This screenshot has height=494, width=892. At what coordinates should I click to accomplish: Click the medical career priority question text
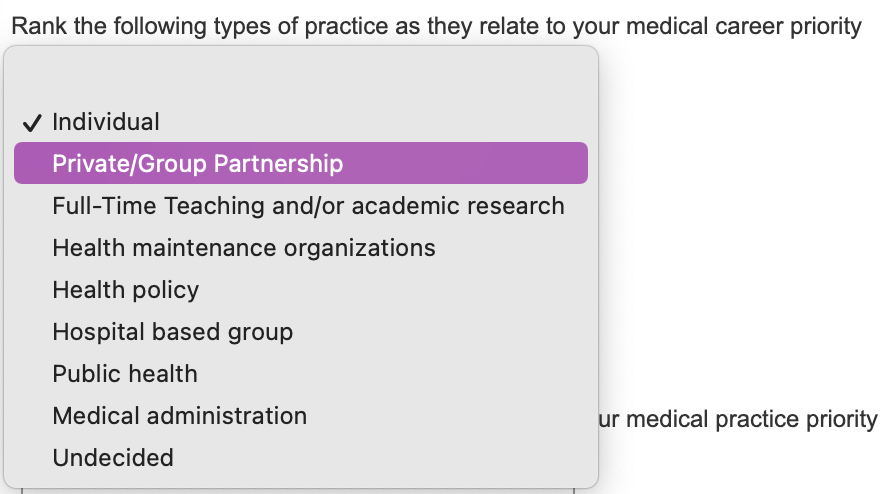436,26
